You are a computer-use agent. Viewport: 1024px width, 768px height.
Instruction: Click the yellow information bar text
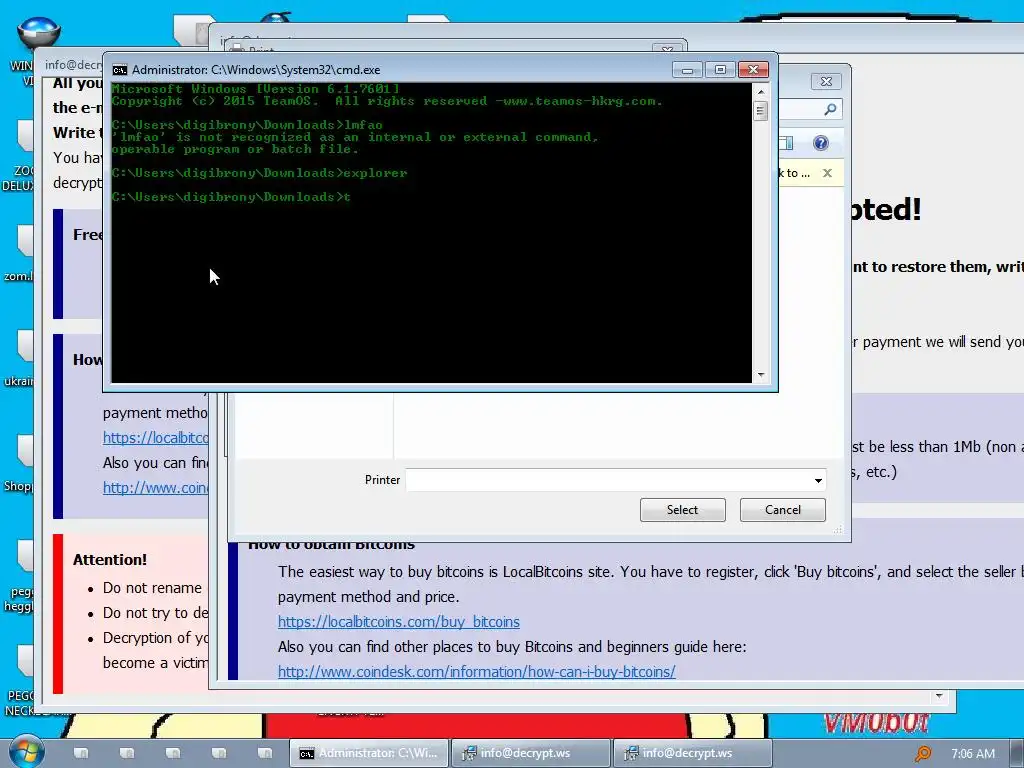(794, 173)
